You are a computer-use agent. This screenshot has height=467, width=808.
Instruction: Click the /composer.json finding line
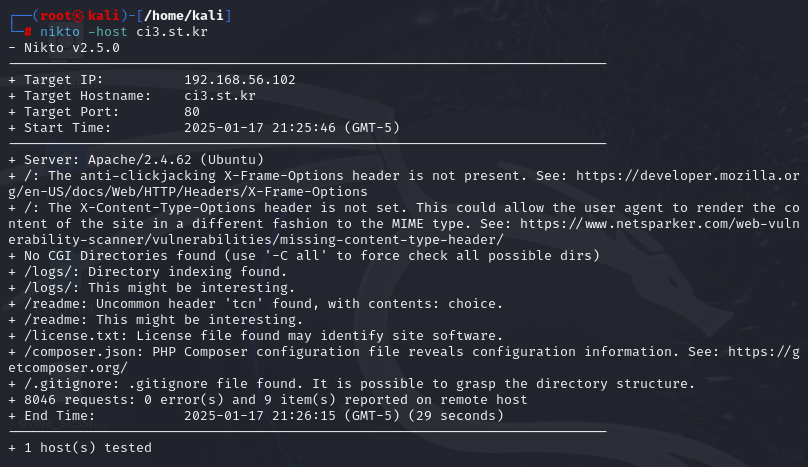point(404,359)
